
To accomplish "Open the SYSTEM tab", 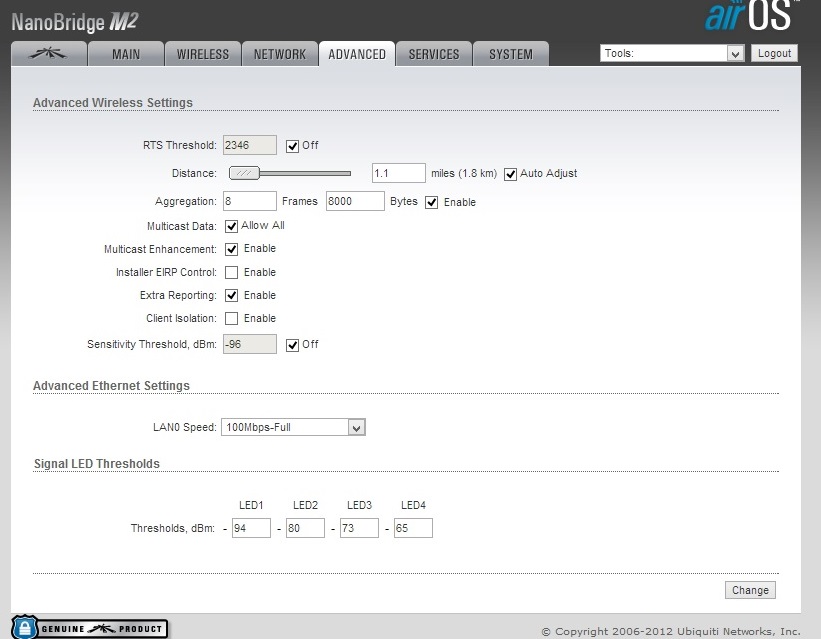I will click(x=511, y=54).
